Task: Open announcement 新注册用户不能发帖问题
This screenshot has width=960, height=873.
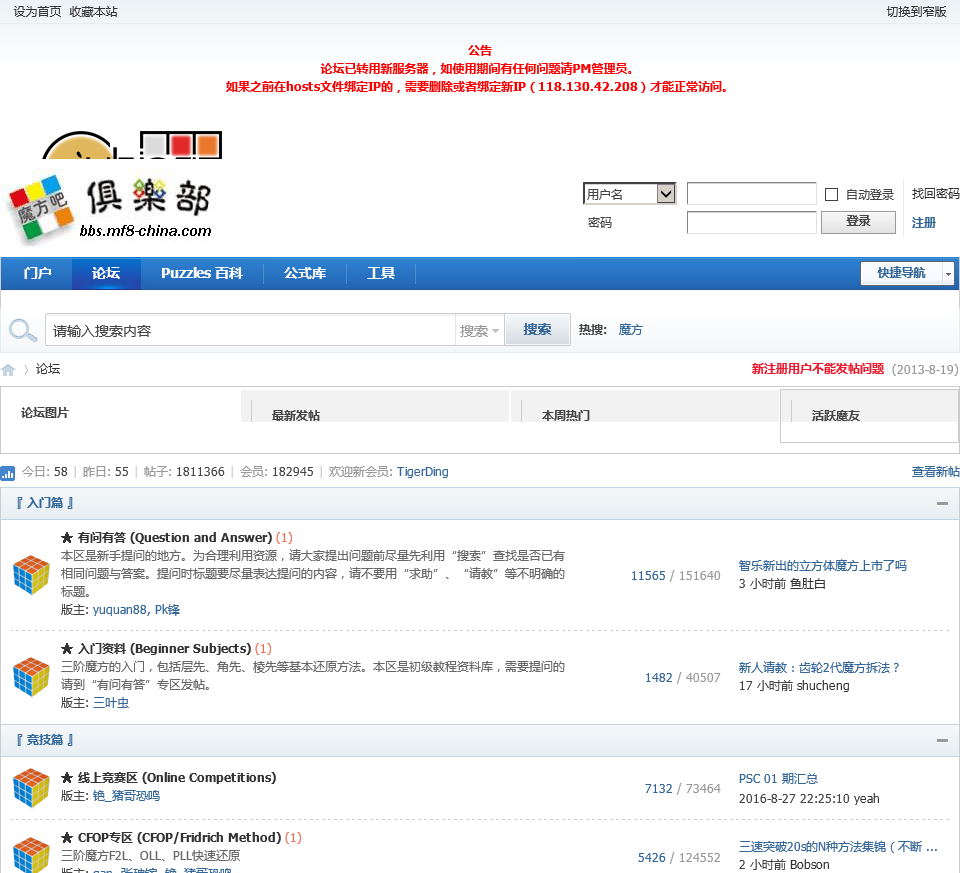Action: 817,369
